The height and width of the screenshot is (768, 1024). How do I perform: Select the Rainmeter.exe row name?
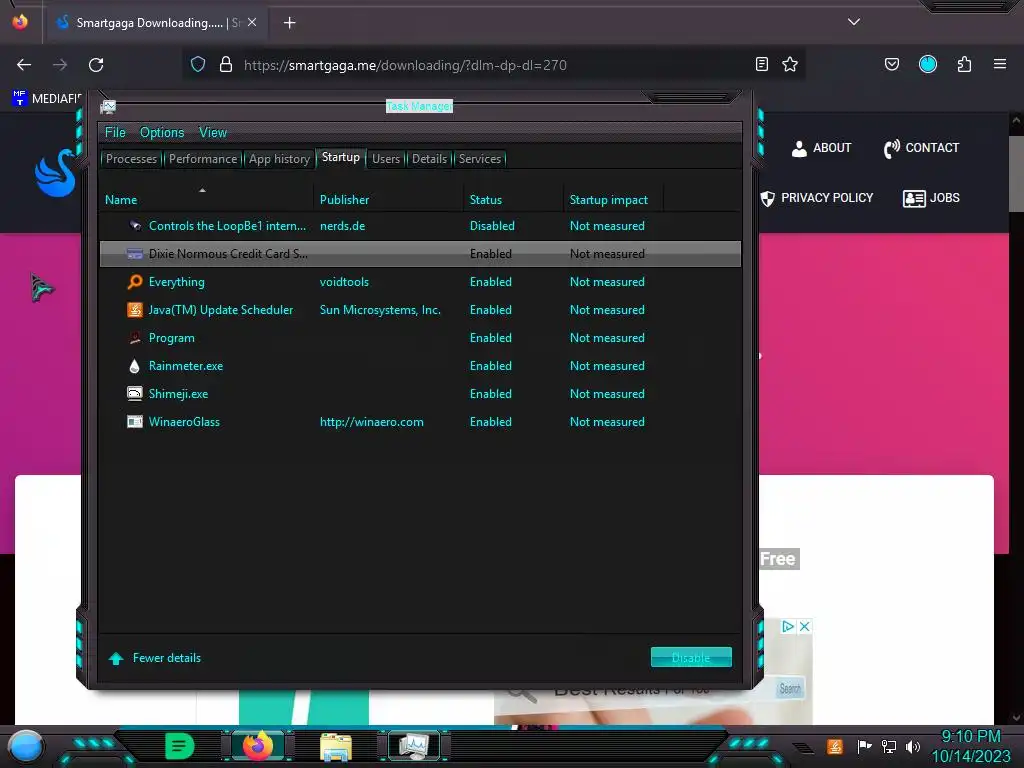coord(185,366)
